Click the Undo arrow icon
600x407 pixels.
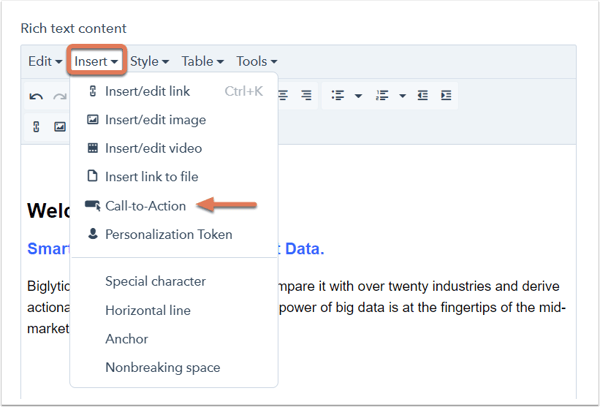tap(36, 96)
